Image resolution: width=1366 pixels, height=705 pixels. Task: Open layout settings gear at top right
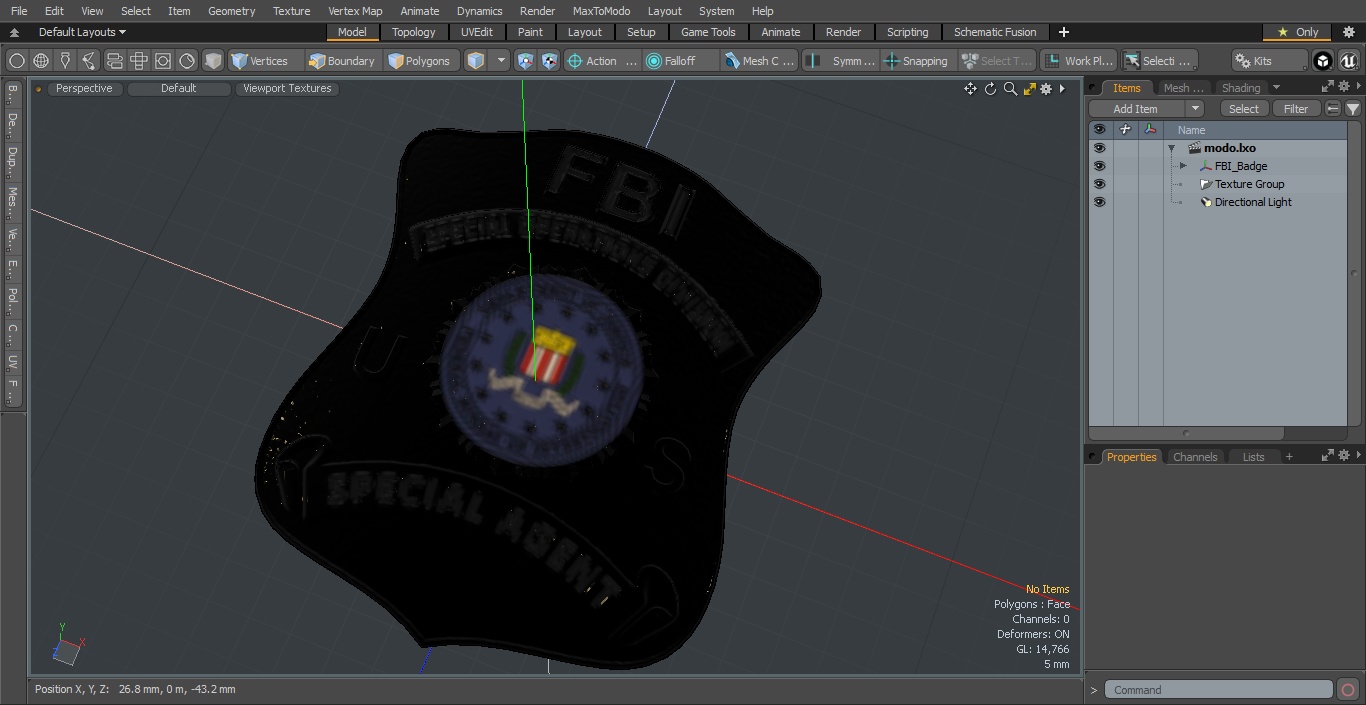coord(1349,32)
